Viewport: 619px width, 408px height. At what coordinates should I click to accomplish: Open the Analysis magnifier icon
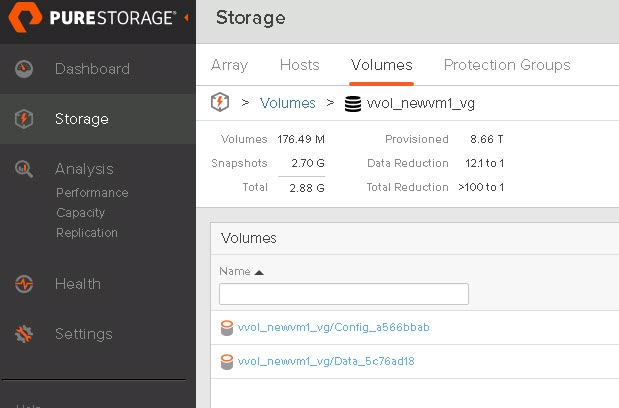[24, 169]
